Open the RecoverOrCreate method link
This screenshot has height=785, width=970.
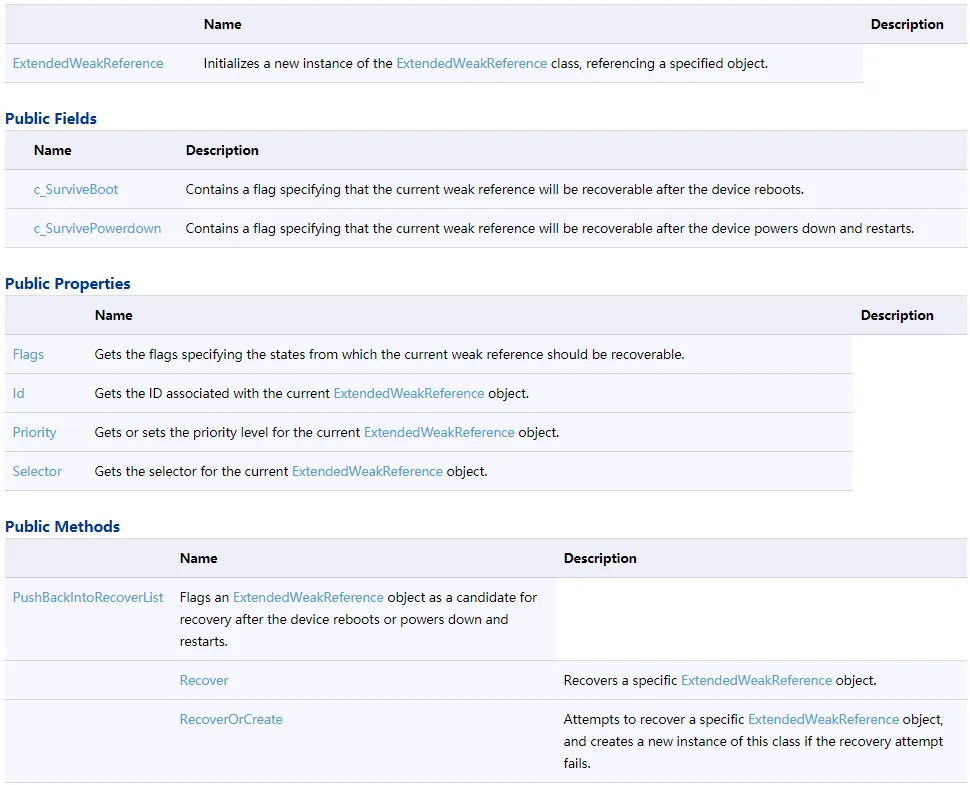pos(231,719)
